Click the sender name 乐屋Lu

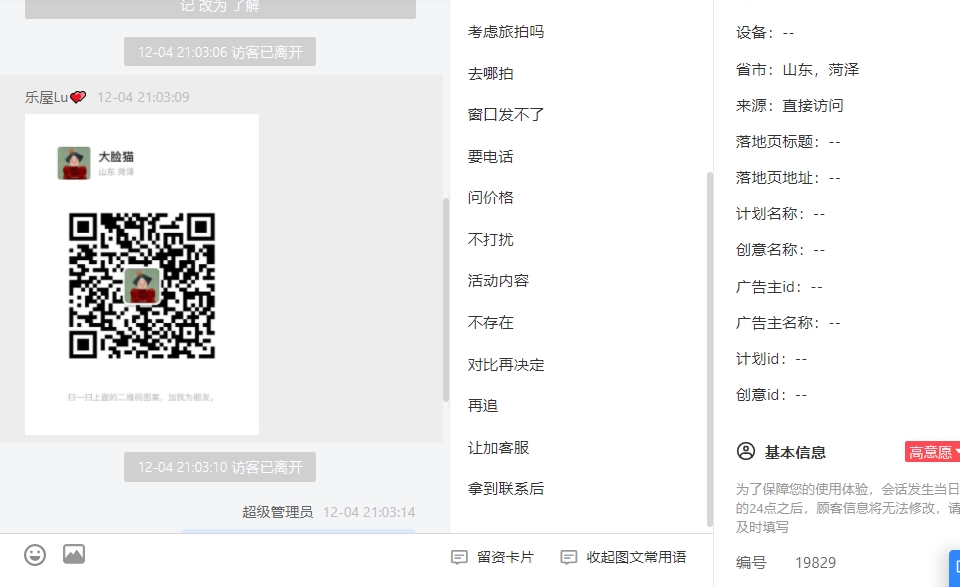(47, 97)
